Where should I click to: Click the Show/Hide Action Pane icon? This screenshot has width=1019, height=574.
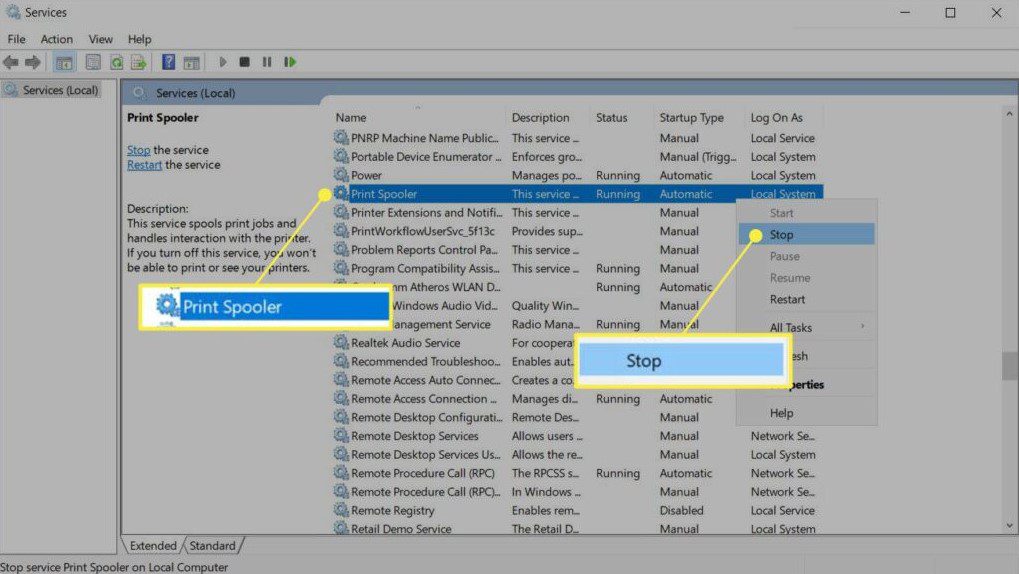click(x=191, y=62)
